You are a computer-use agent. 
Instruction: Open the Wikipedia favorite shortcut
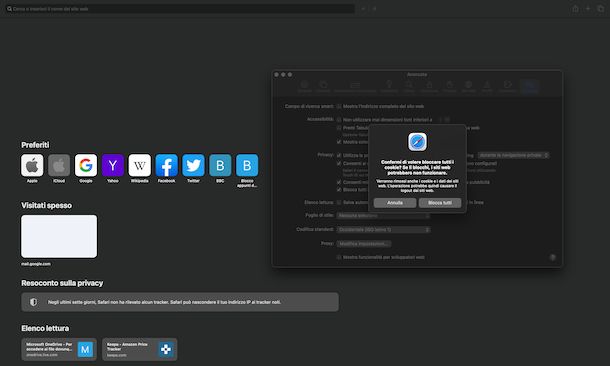coord(140,165)
